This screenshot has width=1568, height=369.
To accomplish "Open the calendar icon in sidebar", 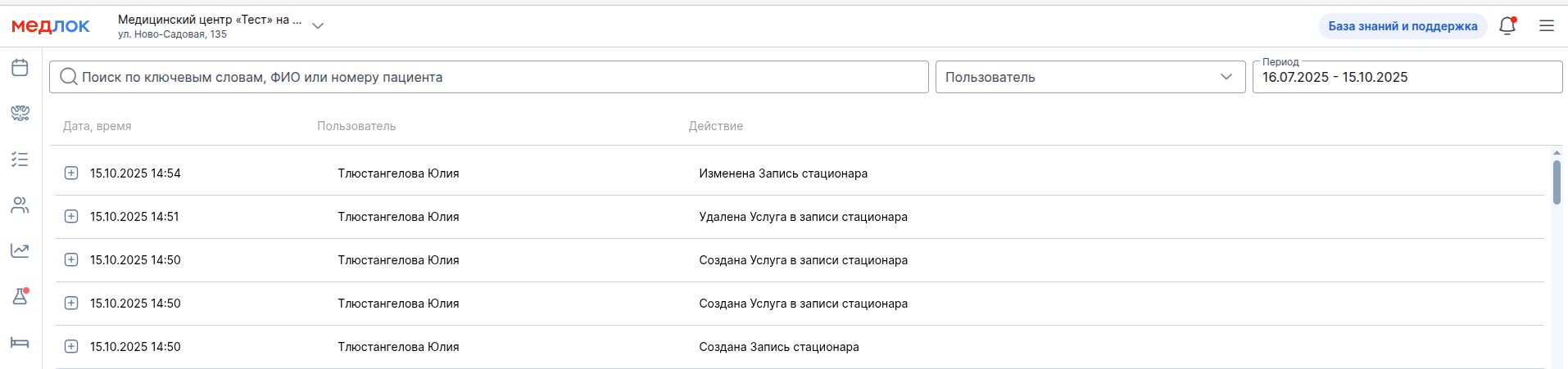I will tap(20, 68).
